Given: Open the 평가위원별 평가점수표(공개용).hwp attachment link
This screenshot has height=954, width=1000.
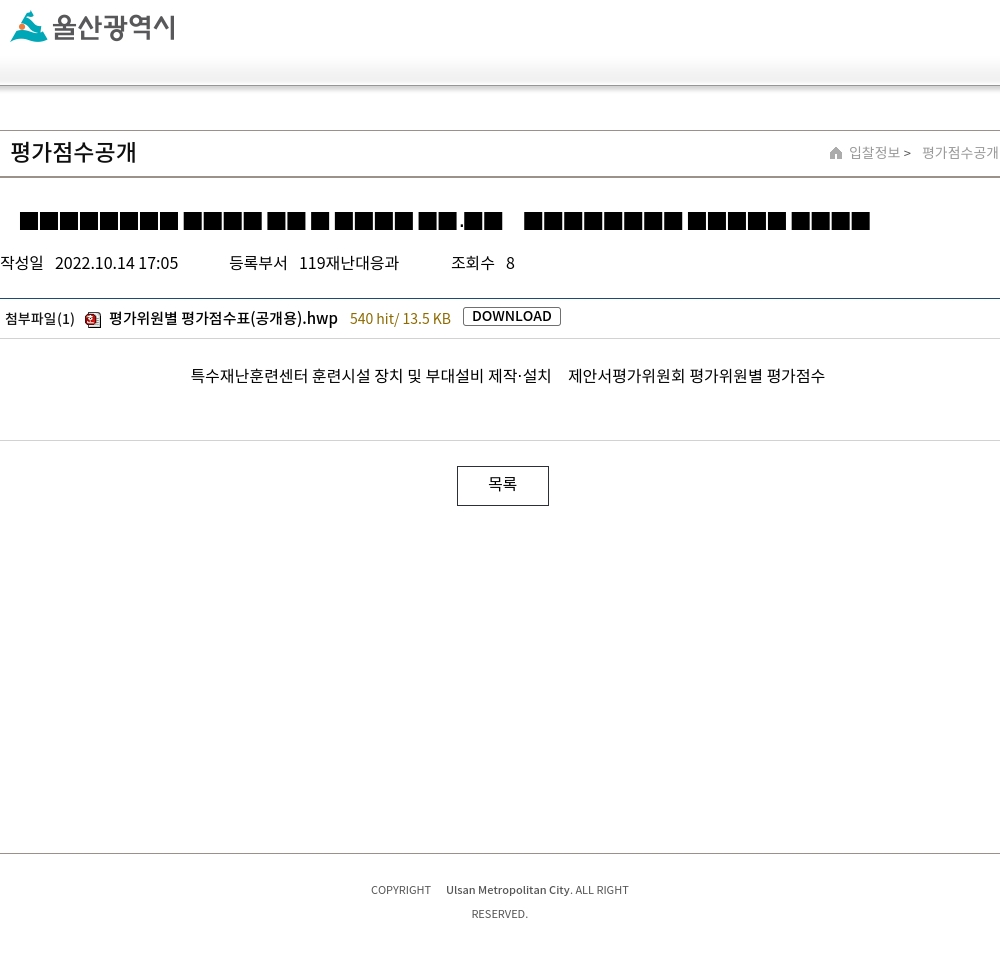Looking at the screenshot, I should click(x=223, y=318).
